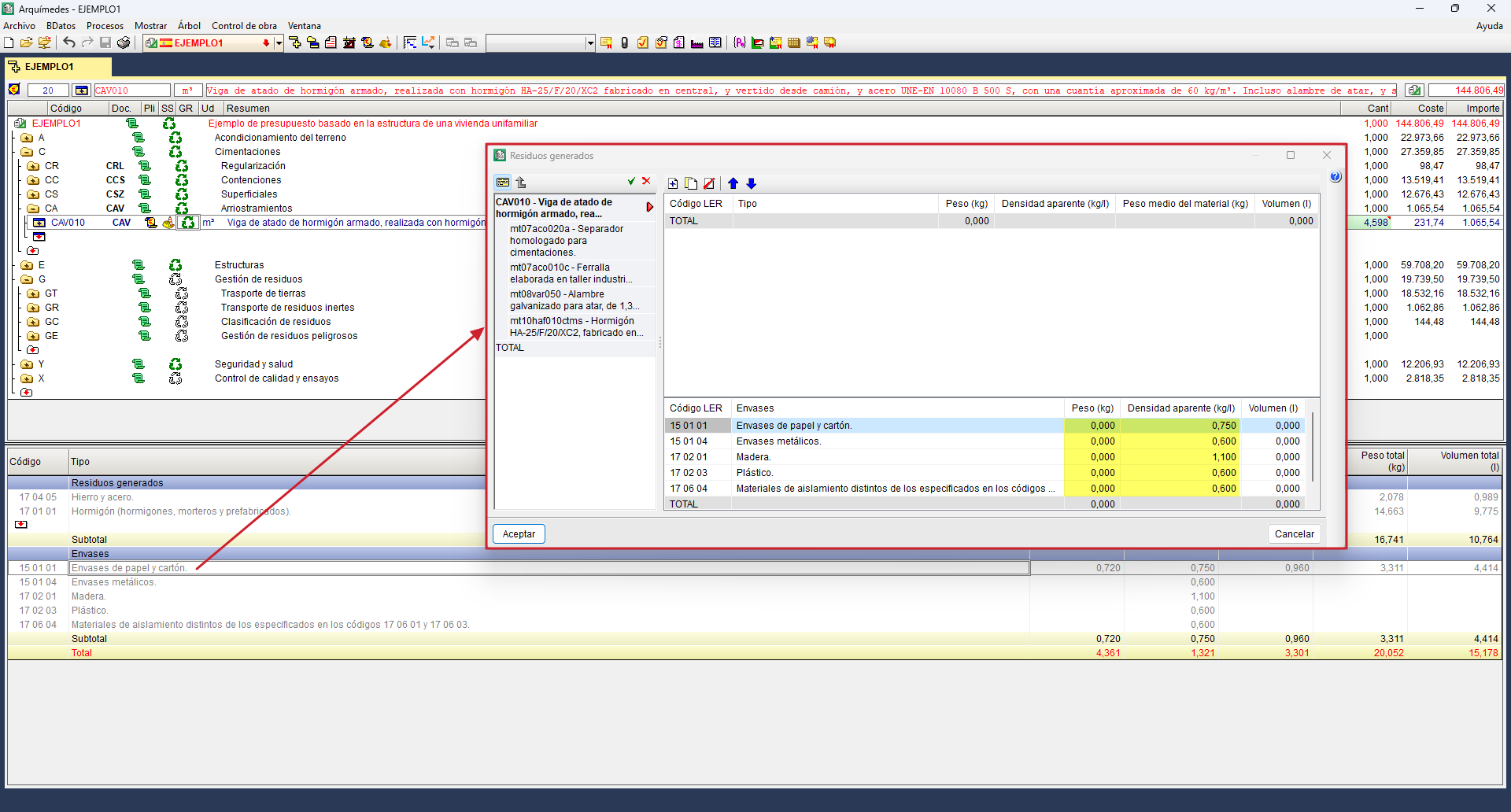This screenshot has height=812, width=1511.
Task: Click the blue move-down arrow in dialog
Action: (752, 183)
